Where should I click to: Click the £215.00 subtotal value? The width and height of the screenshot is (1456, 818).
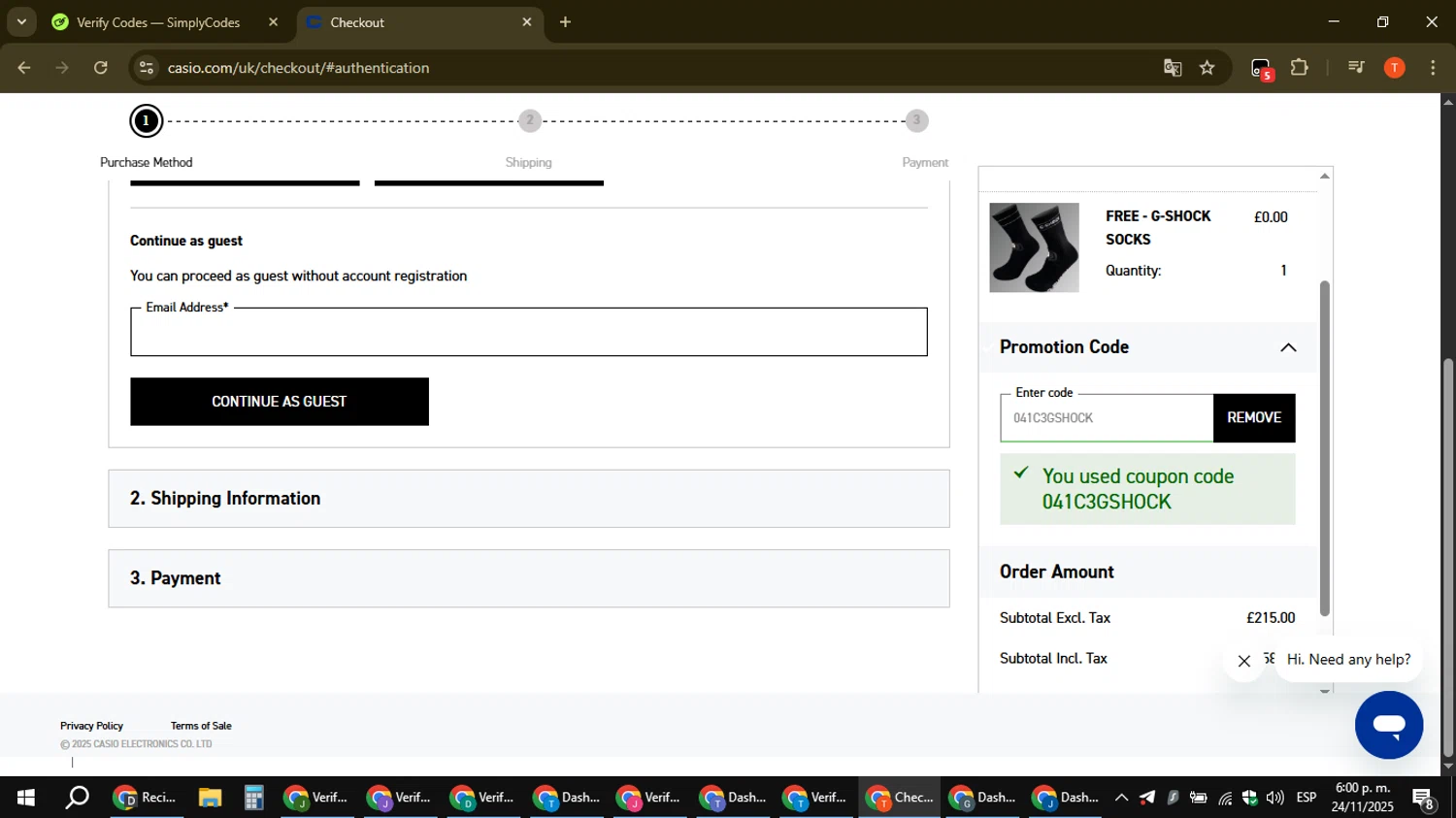pos(1271,618)
